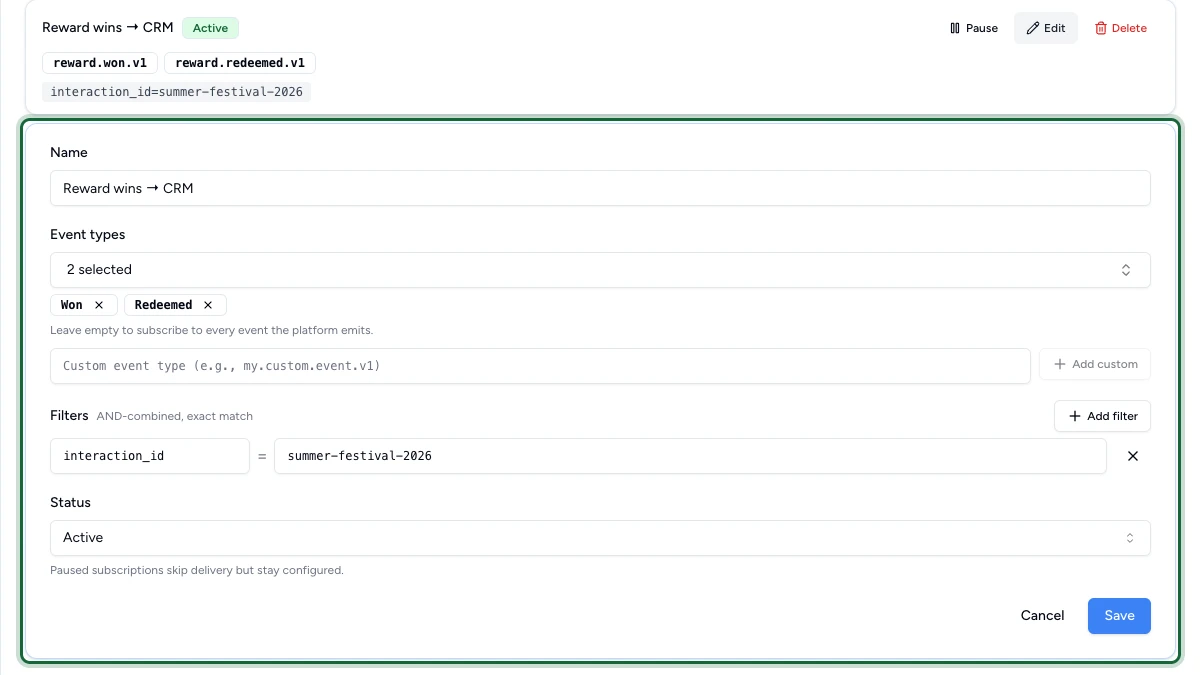1200x675 pixels.
Task: Click the Active status badge
Action: pyautogui.click(x=210, y=28)
